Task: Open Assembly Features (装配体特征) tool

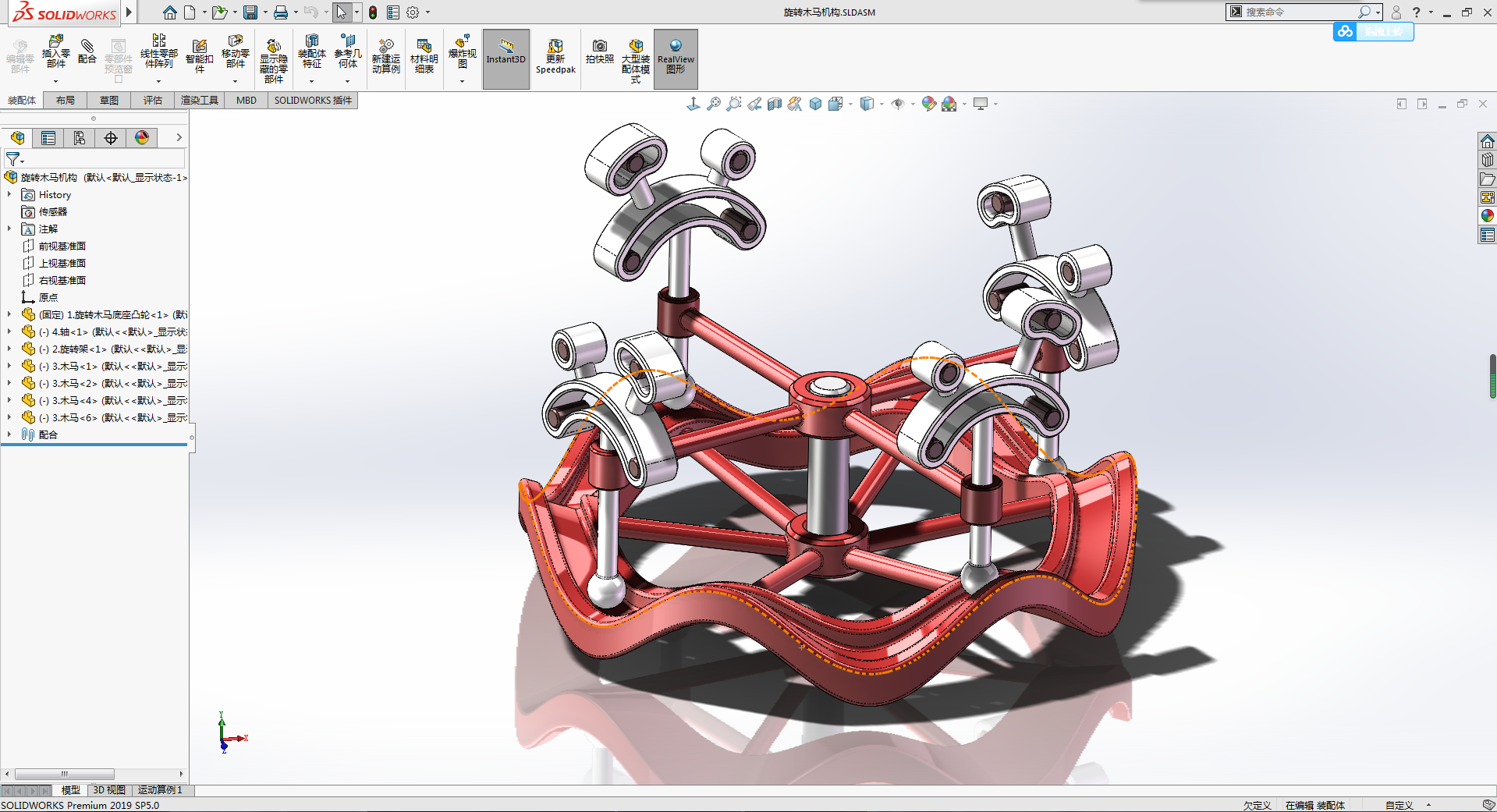Action: (311, 51)
